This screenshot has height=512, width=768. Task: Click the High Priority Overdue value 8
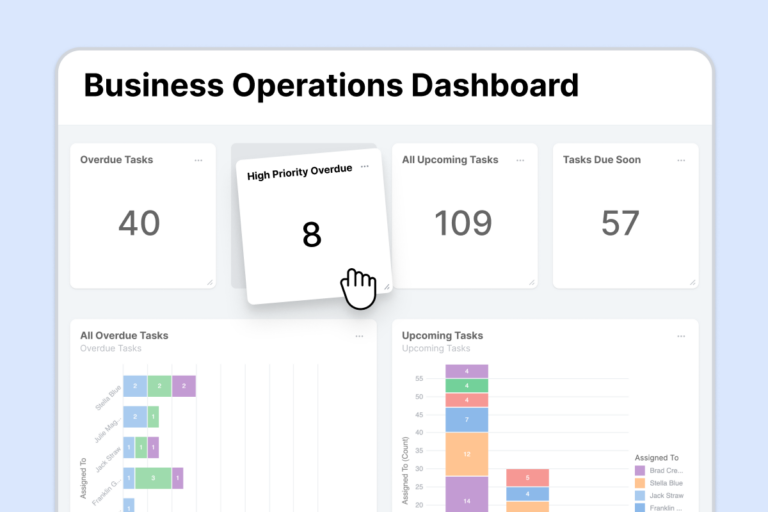click(312, 234)
